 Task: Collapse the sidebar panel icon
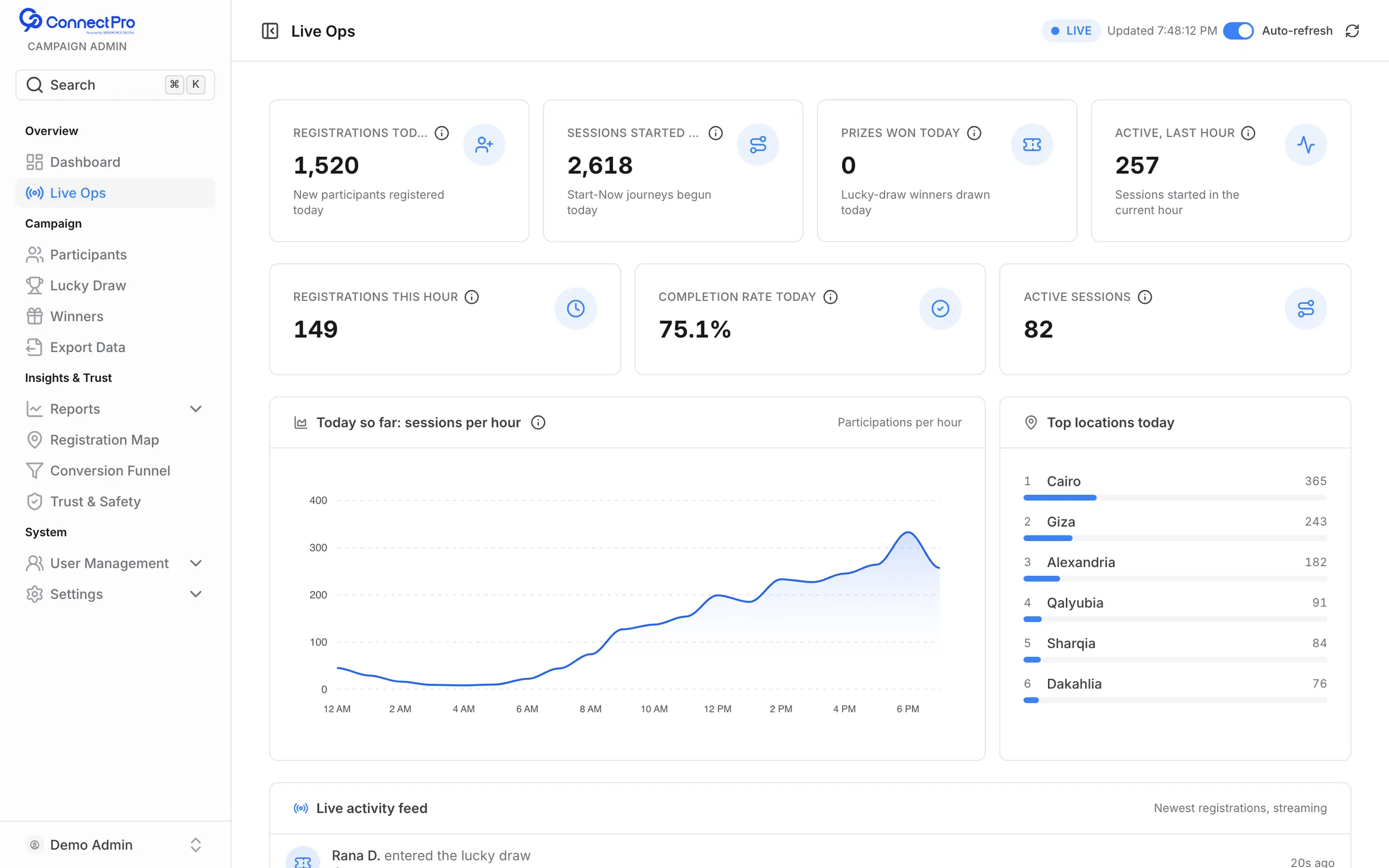(270, 31)
